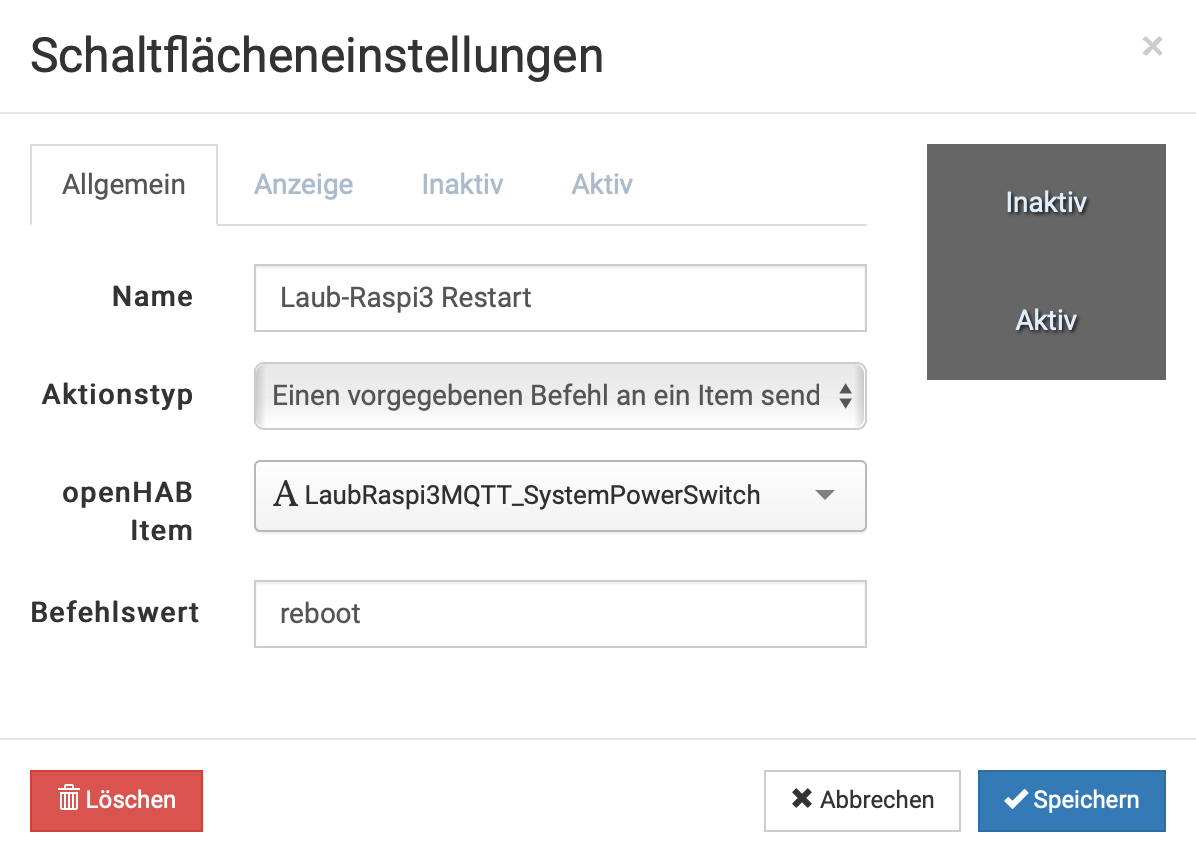Click the trash icon on Löschen
The image size is (1196, 860).
[x=69, y=800]
